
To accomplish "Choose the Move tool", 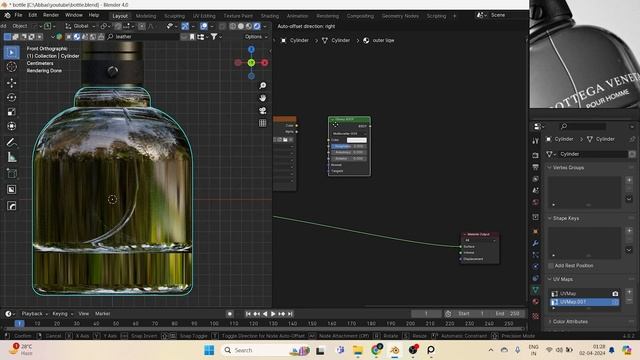I will point(11,83).
